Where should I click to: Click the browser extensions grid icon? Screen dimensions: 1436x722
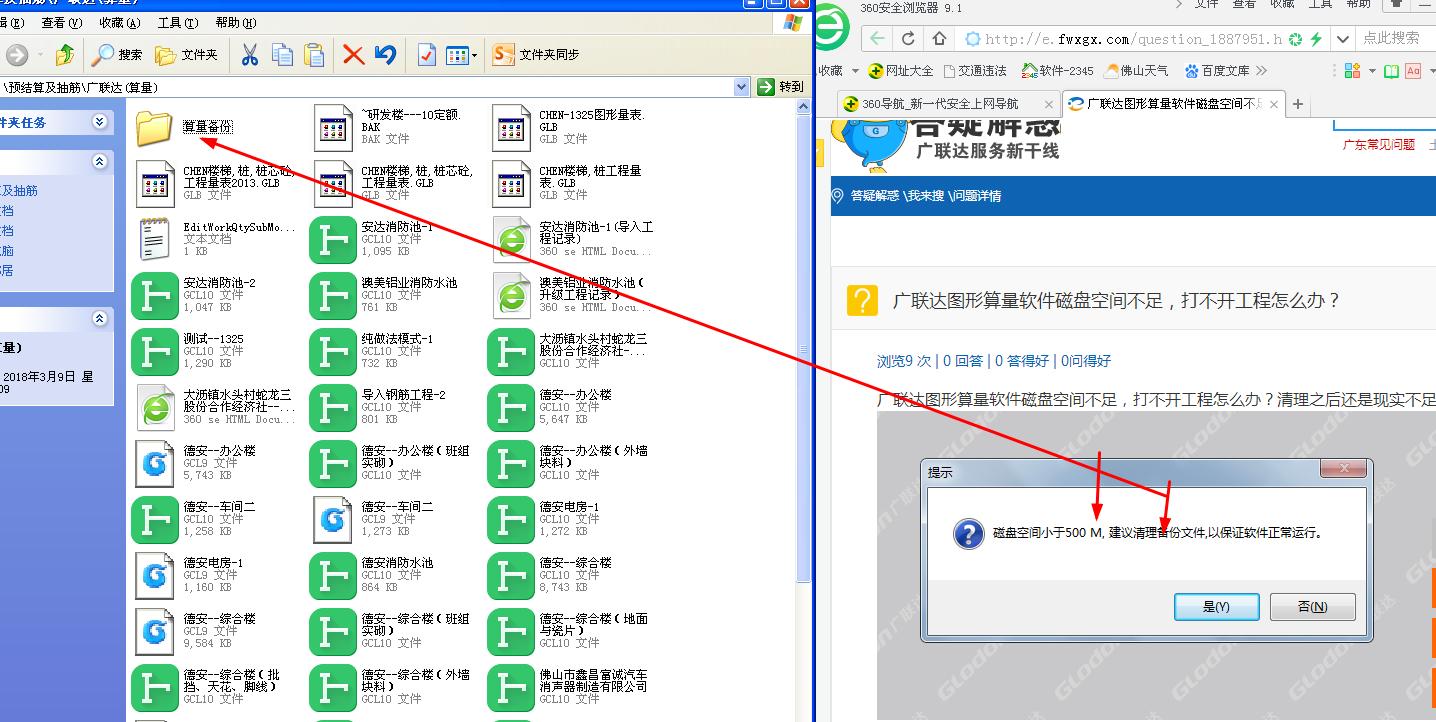coord(1352,71)
